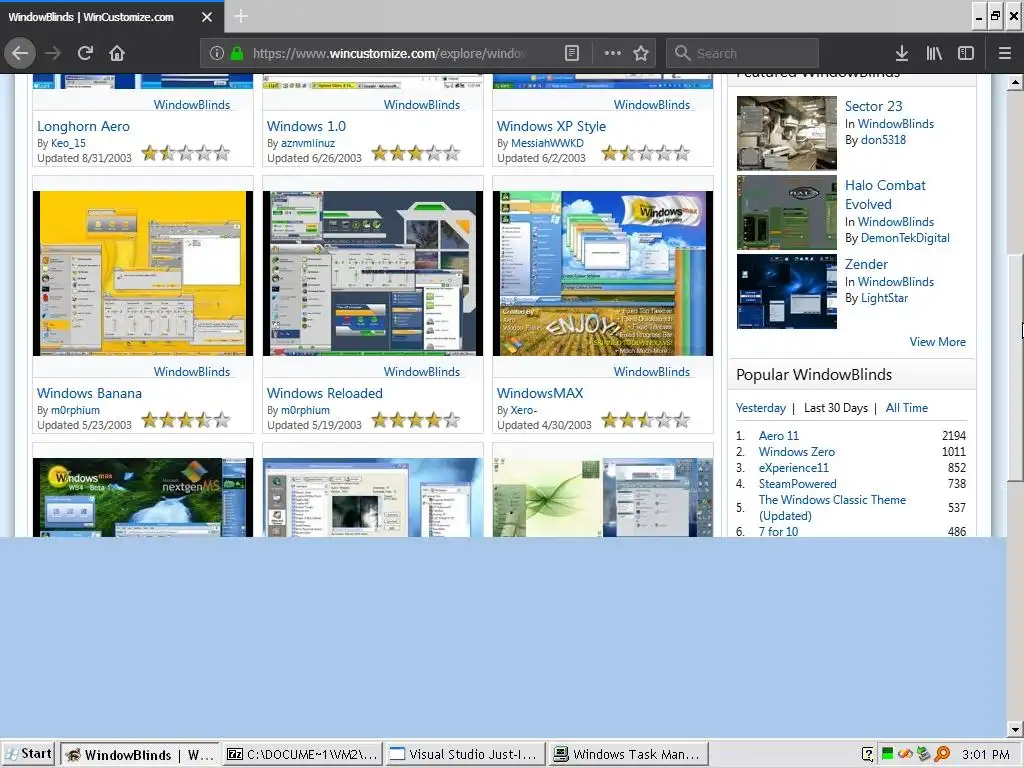Switch popular list to Last 30 Days

(836, 408)
